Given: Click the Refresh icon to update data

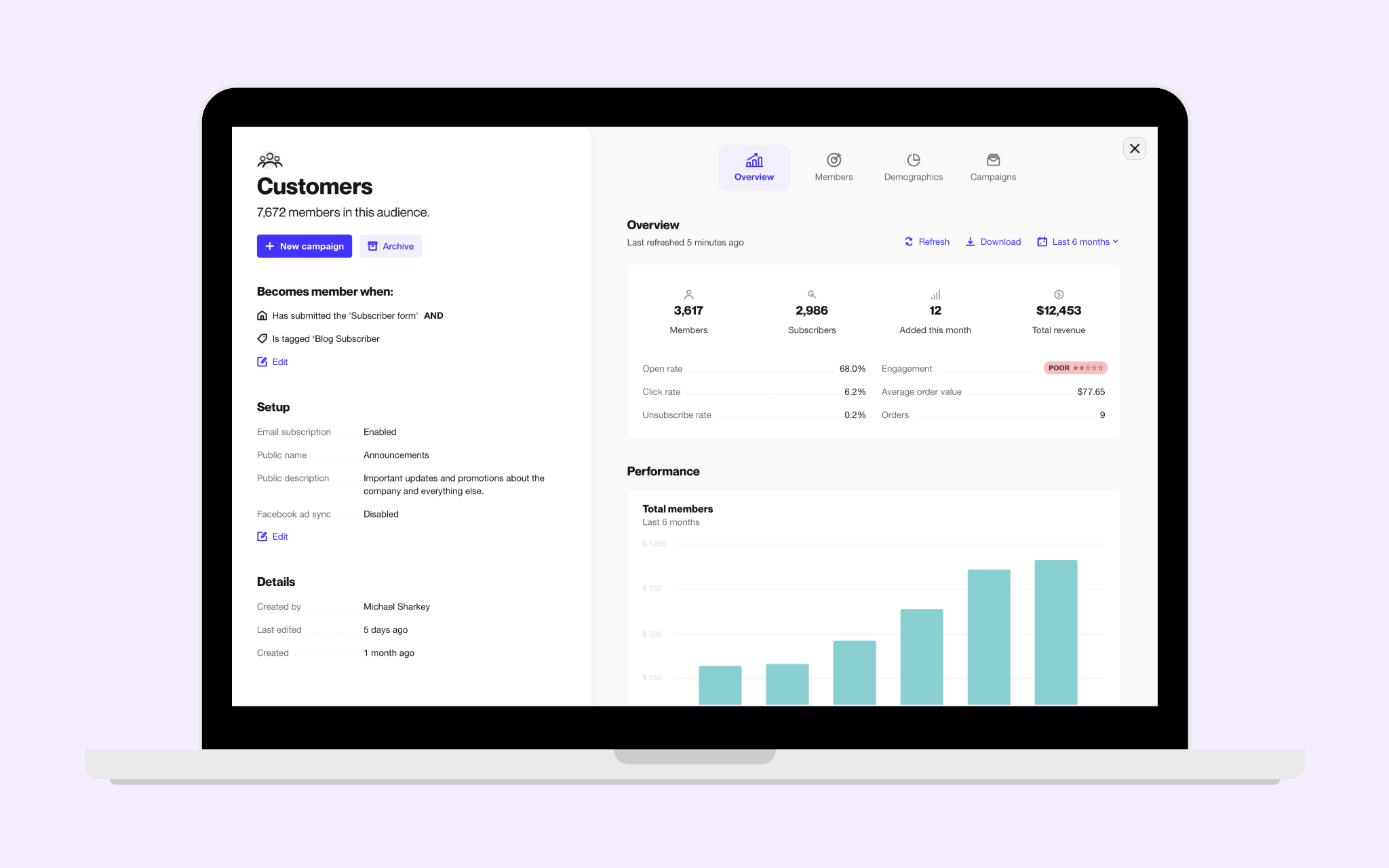Looking at the screenshot, I should pos(908,241).
